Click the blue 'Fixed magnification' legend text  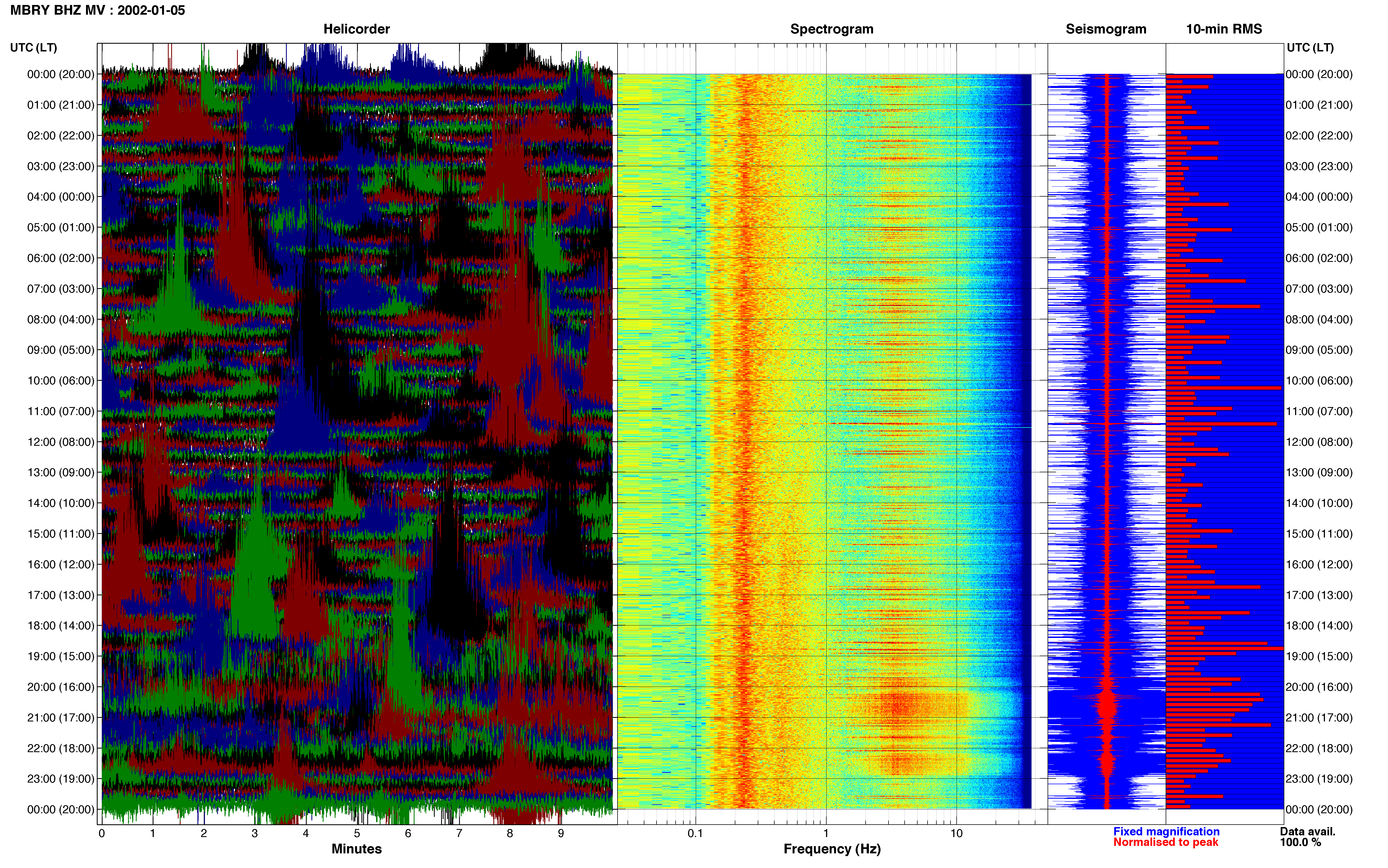[1166, 831]
